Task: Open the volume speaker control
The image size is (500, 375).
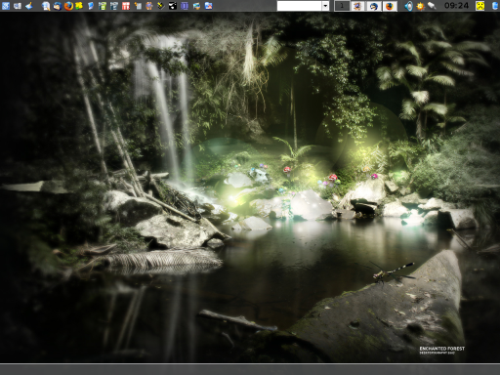Action: [x=409, y=6]
